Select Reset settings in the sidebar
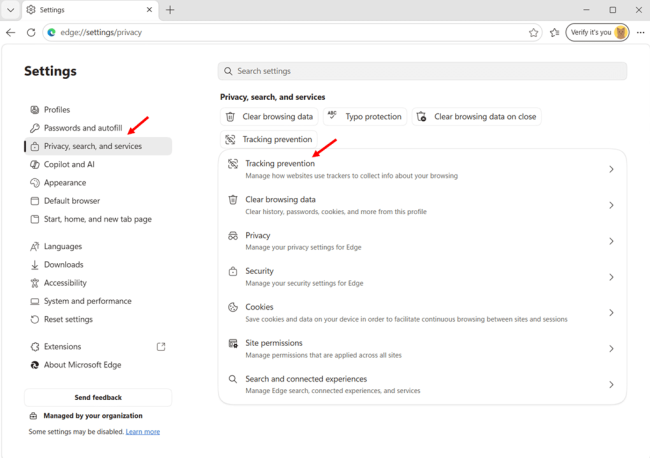650x458 pixels. pos(98,320)
